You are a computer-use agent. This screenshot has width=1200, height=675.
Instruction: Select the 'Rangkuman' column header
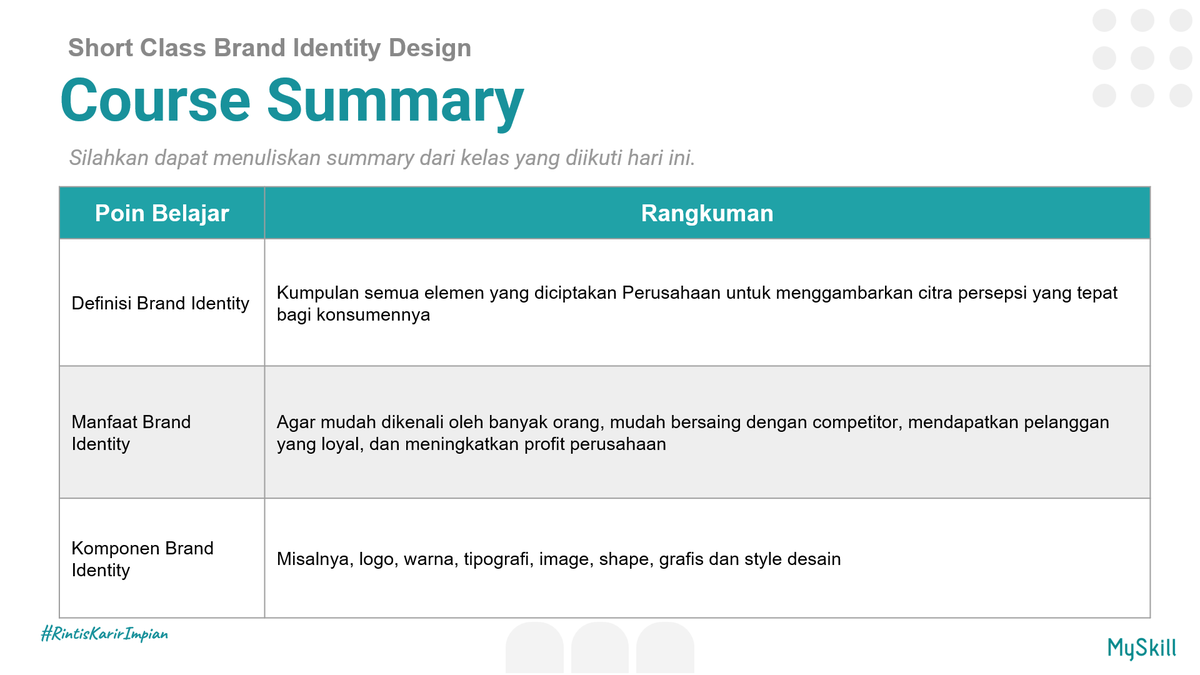pos(707,213)
